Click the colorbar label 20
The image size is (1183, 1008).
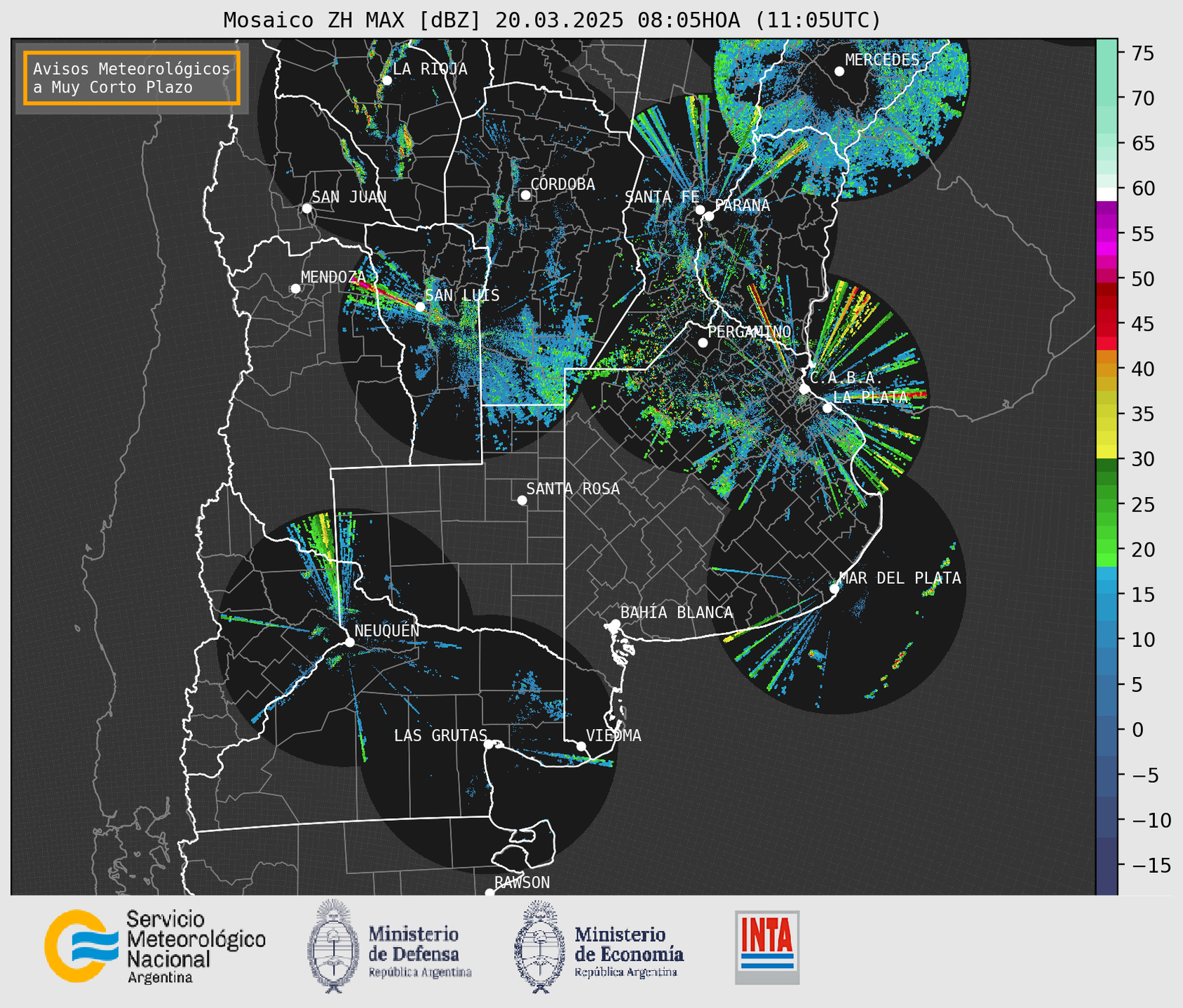coord(1142,550)
